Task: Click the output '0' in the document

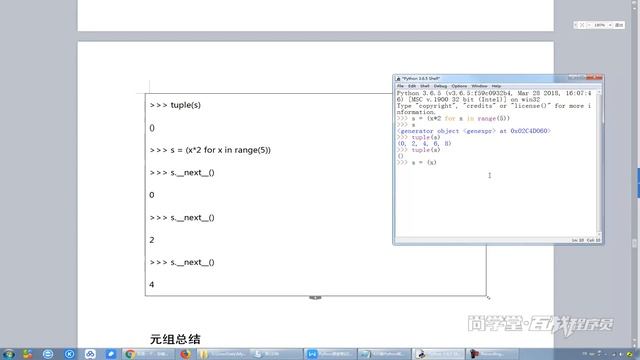Action: pyautogui.click(x=152, y=195)
